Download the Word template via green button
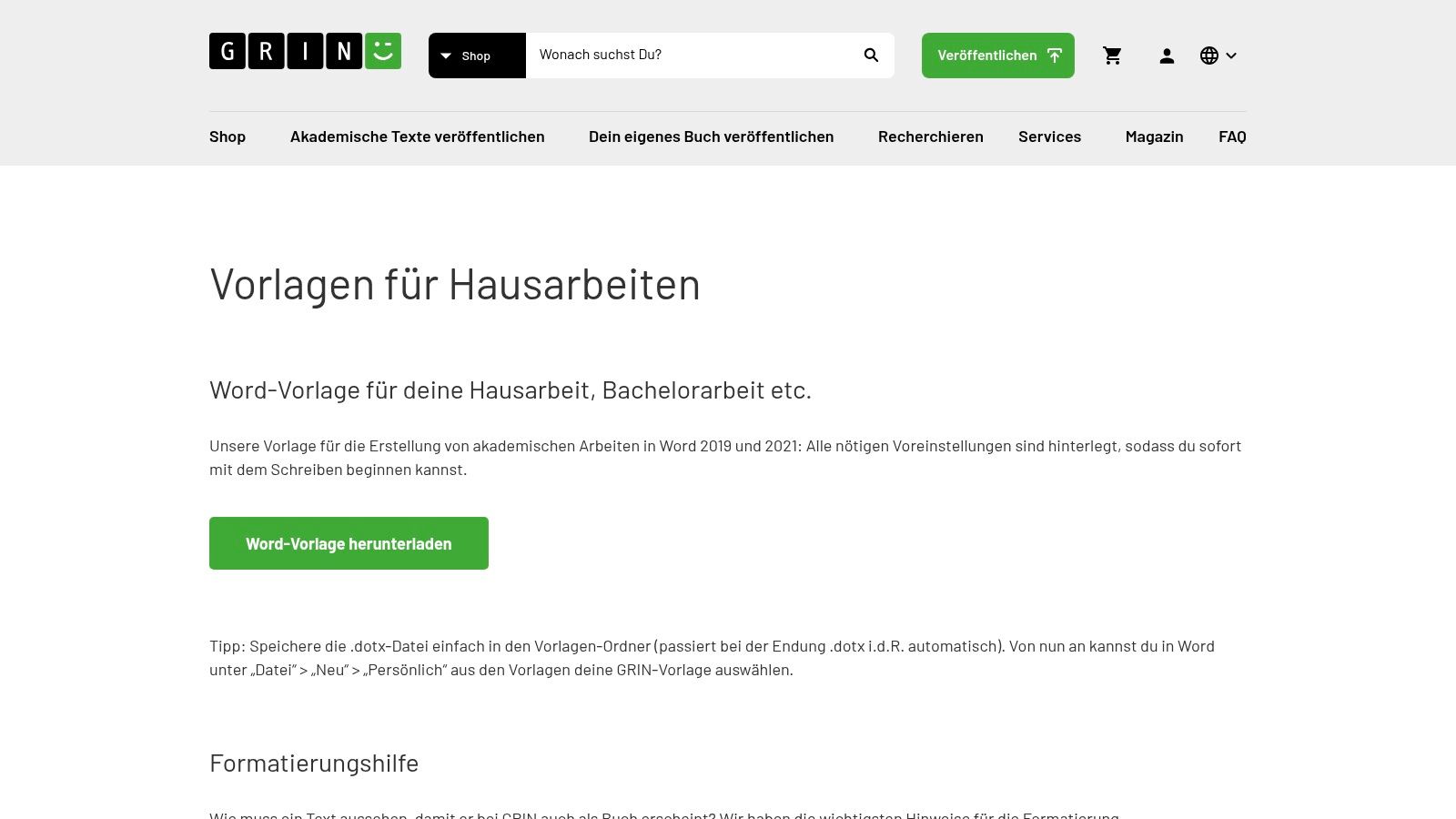1456x819 pixels. (349, 543)
